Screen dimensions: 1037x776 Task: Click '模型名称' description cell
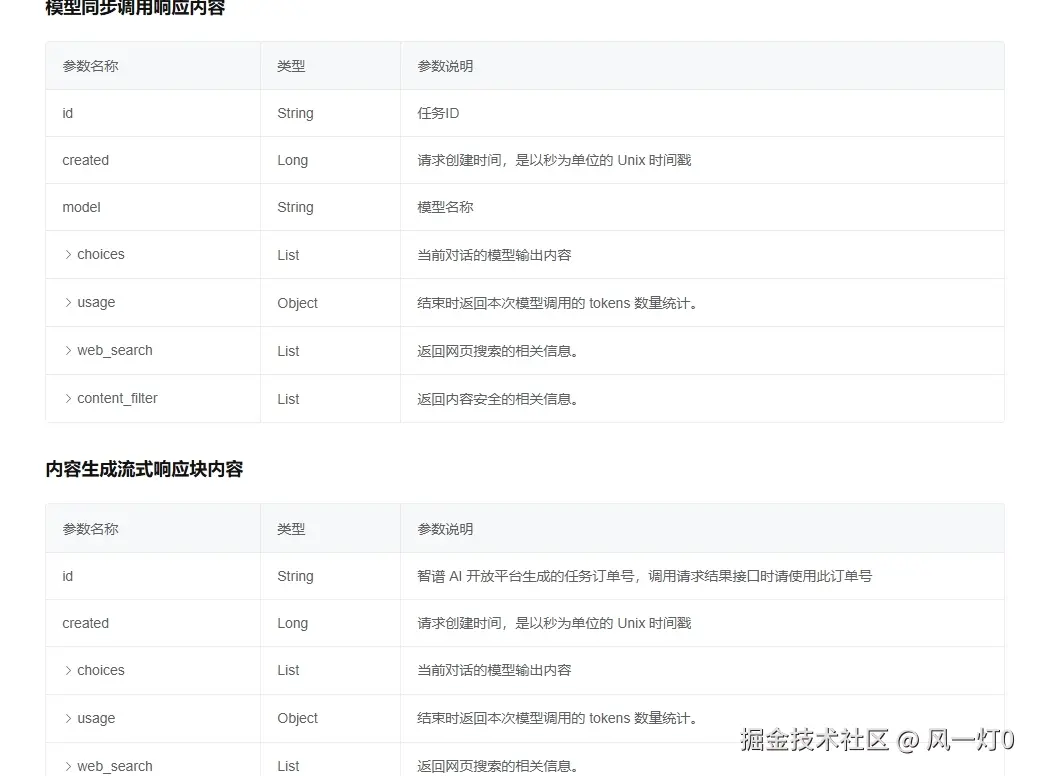point(445,207)
